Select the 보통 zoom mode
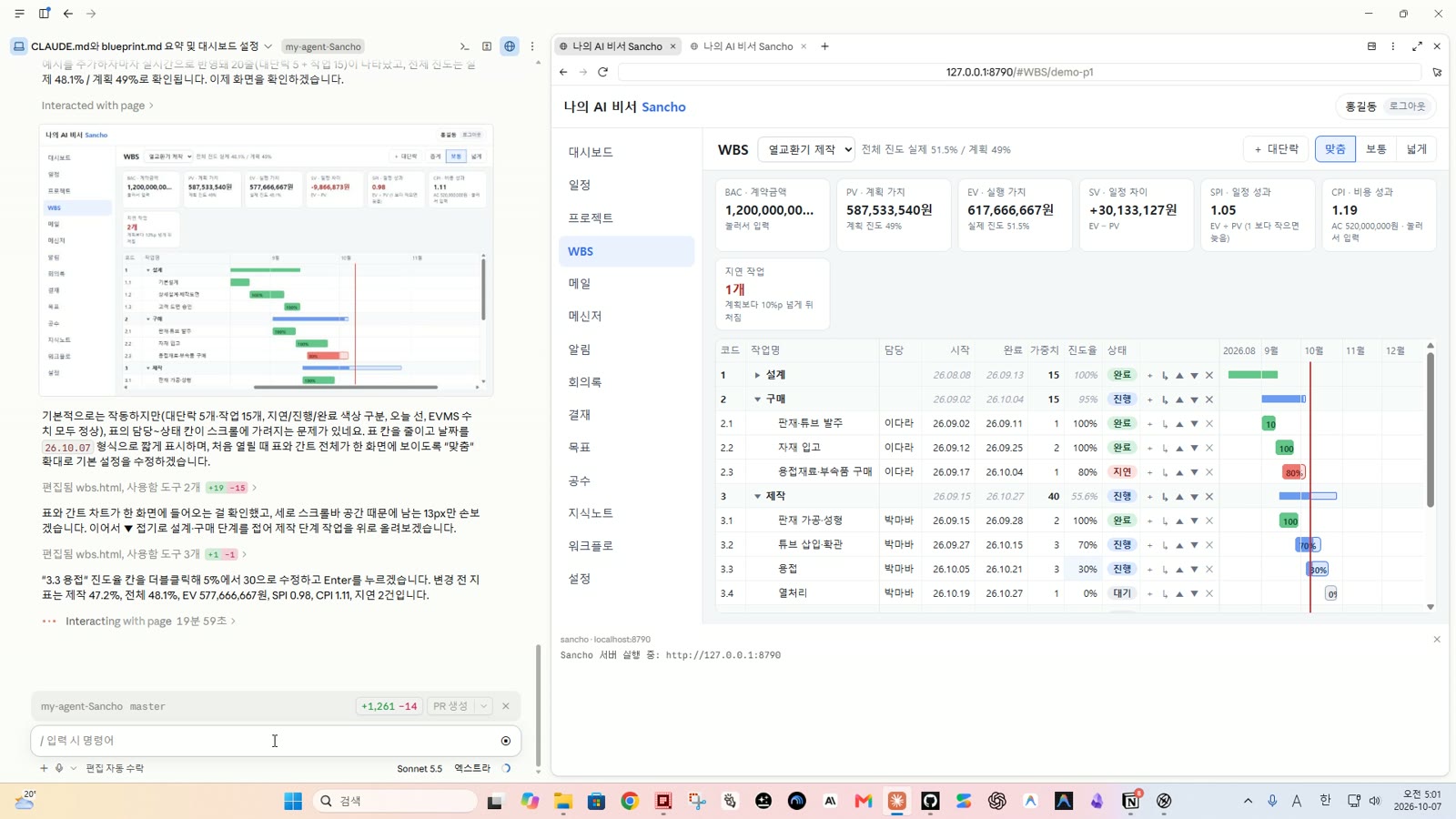This screenshot has width=1456, height=819. [x=1376, y=149]
